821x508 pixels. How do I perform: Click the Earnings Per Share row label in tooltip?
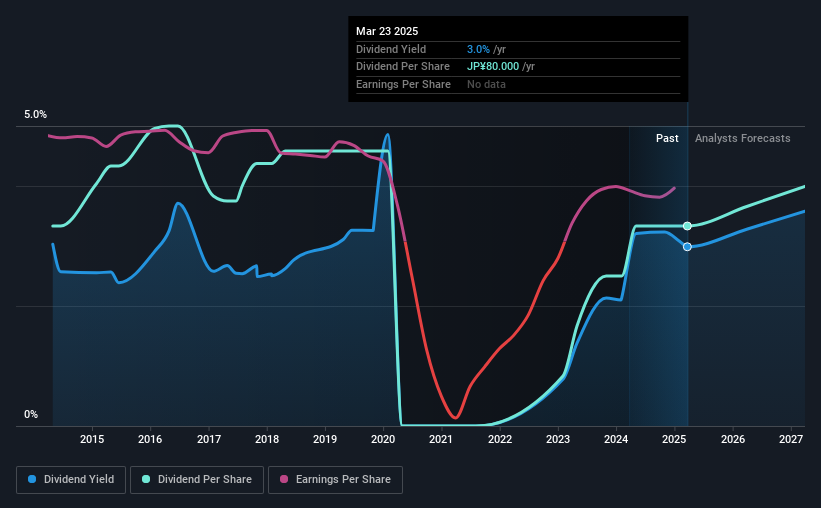tap(403, 84)
